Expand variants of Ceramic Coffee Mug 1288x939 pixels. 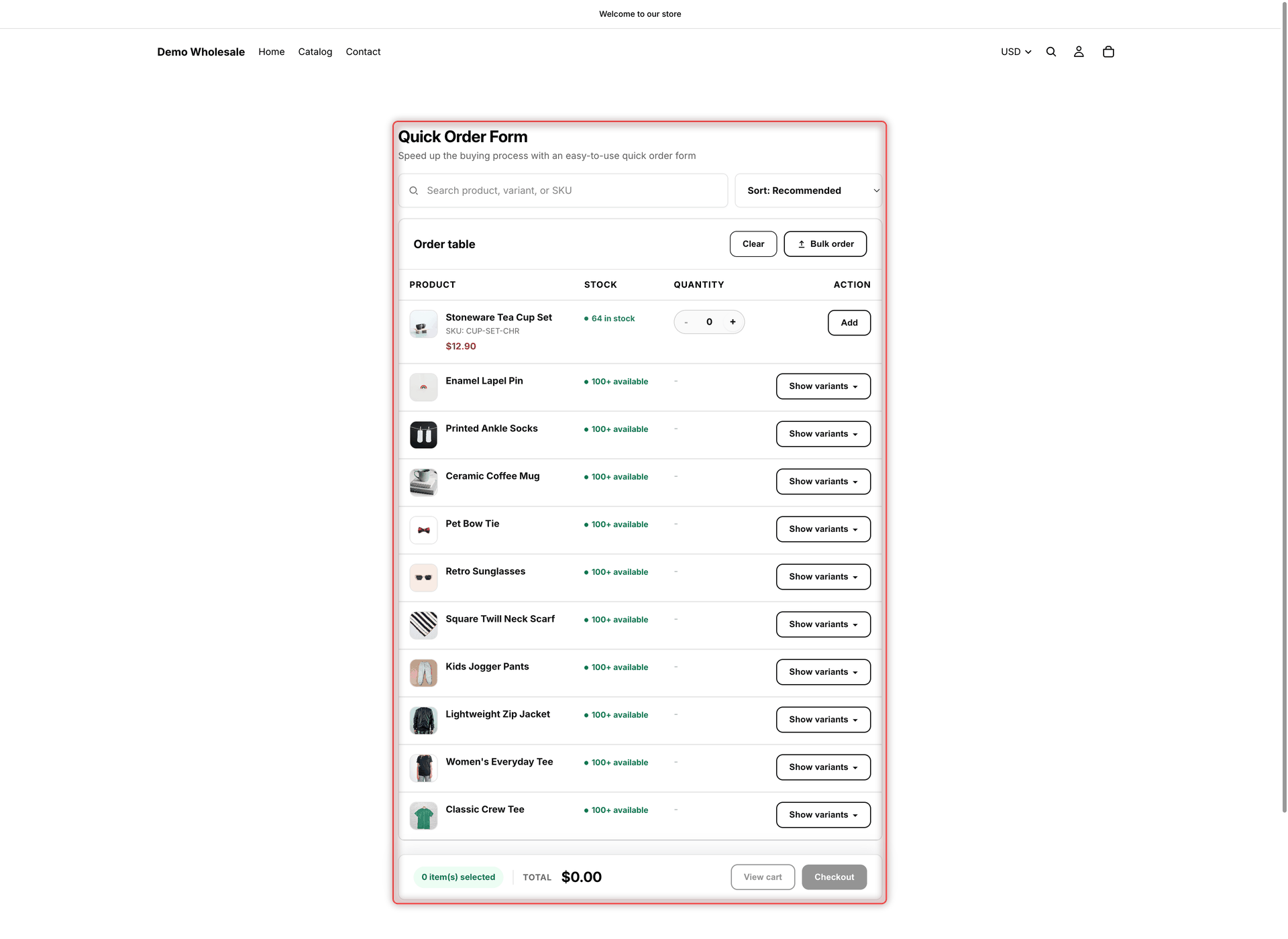pyautogui.click(x=823, y=482)
